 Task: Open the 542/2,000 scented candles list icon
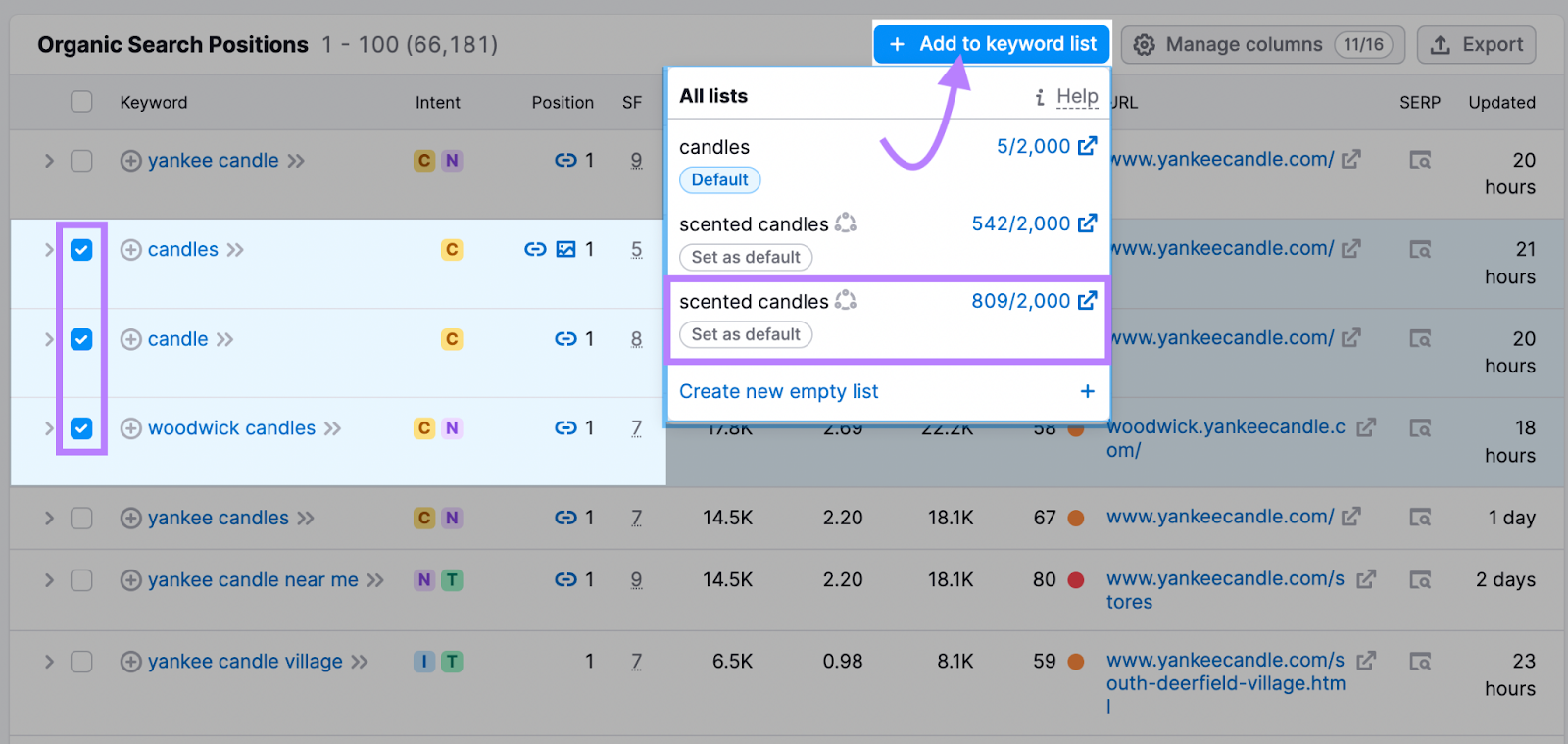pos(1087,223)
